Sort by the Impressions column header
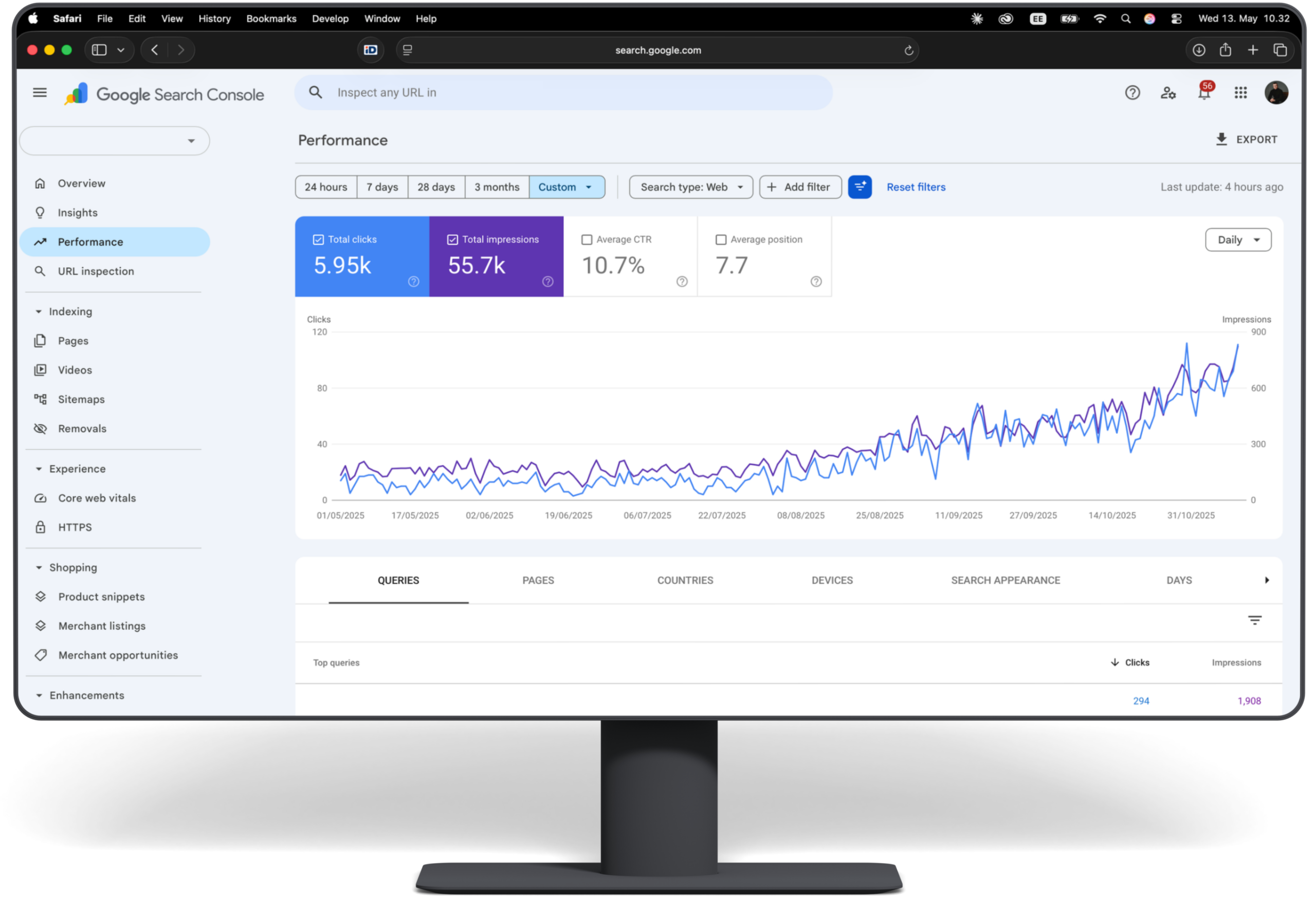 point(1236,663)
